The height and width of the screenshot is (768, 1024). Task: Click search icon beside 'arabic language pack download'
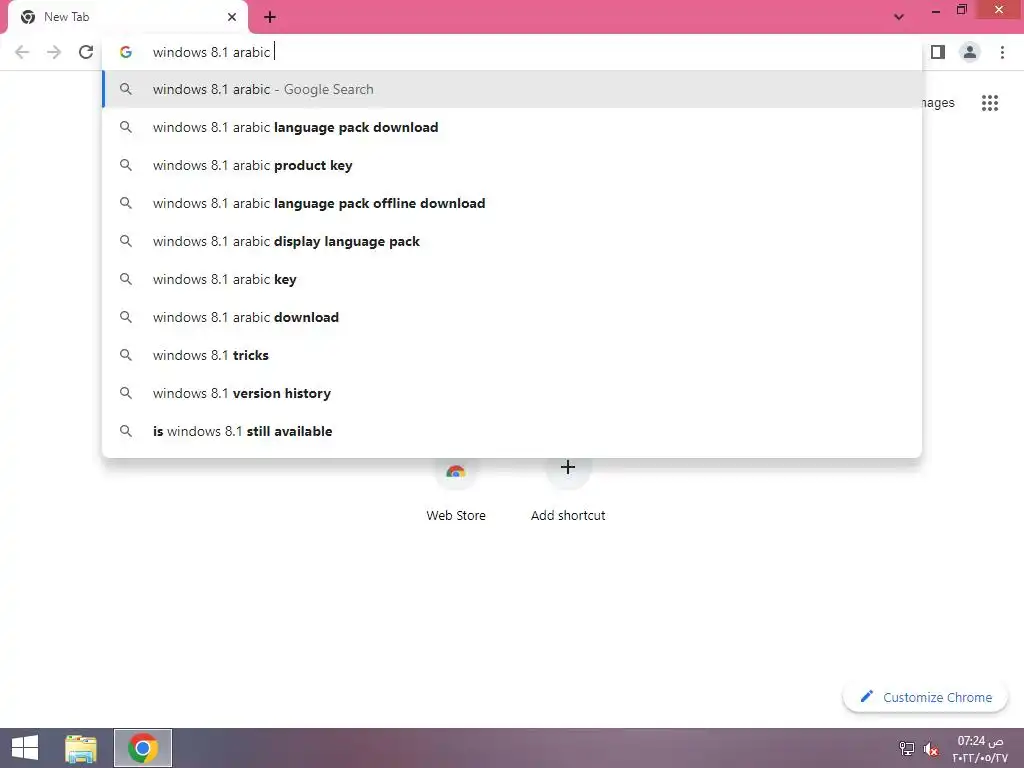pyautogui.click(x=125, y=127)
